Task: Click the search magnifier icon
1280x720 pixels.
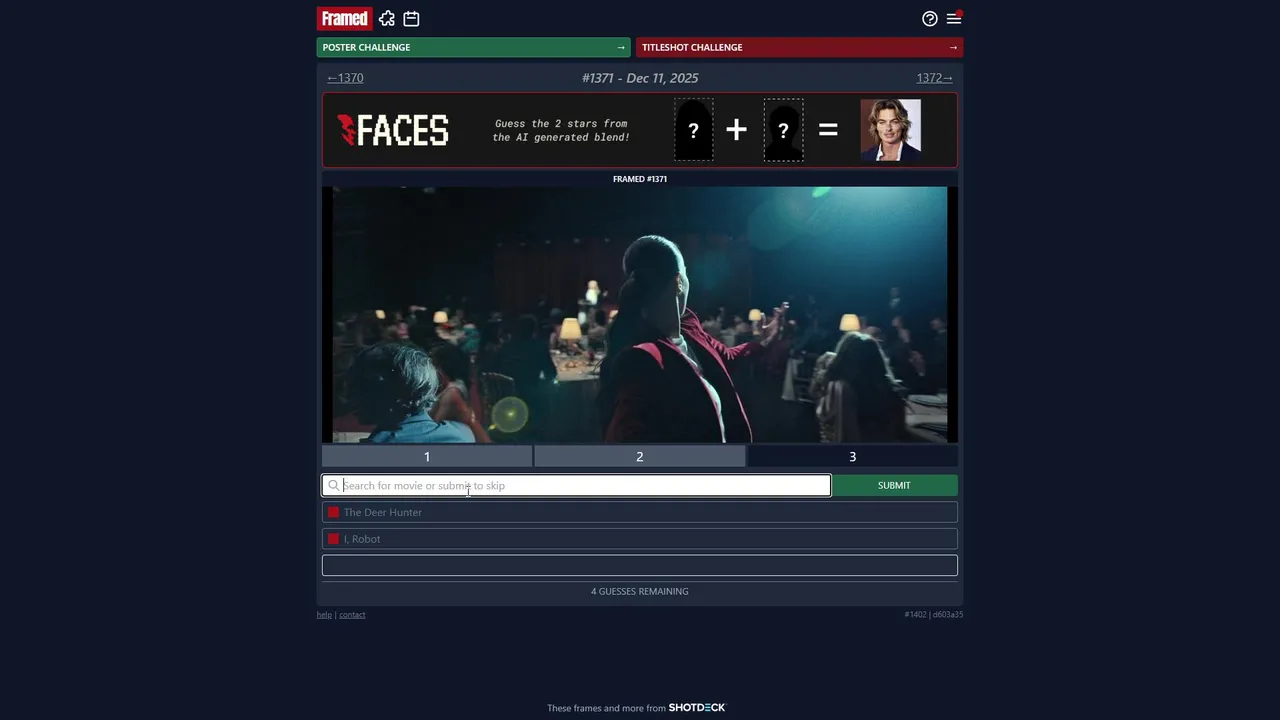Action: pos(334,485)
